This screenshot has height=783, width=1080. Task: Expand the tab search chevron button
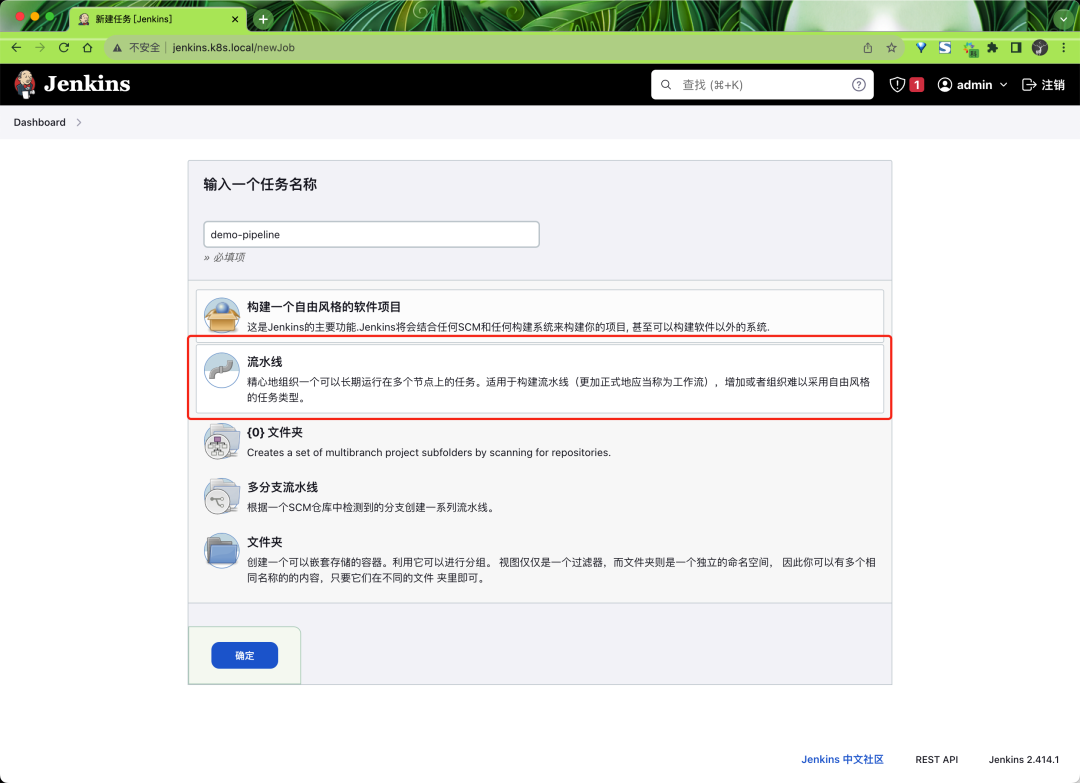point(1063,19)
